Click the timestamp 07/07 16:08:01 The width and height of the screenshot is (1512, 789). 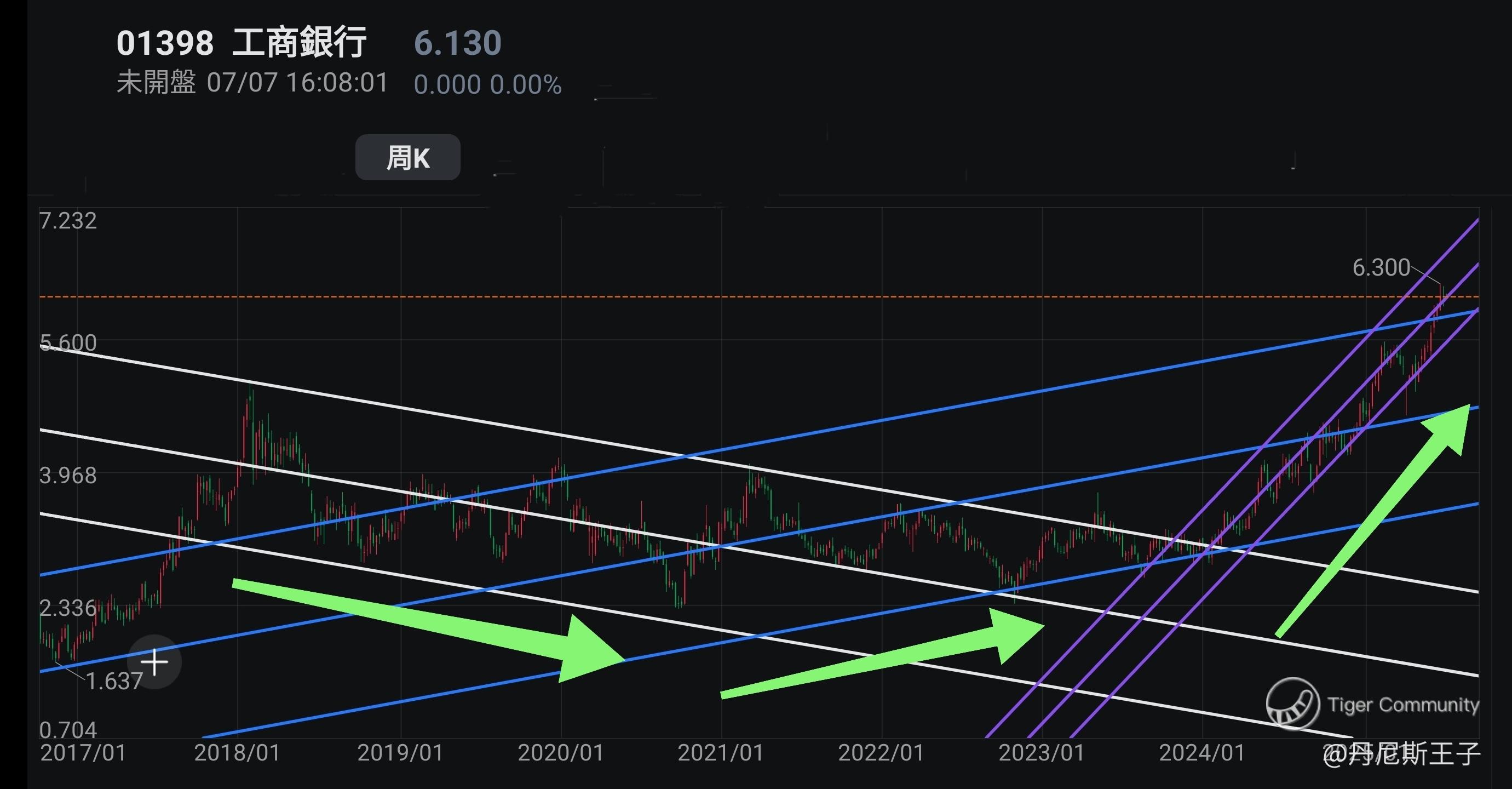[297, 83]
